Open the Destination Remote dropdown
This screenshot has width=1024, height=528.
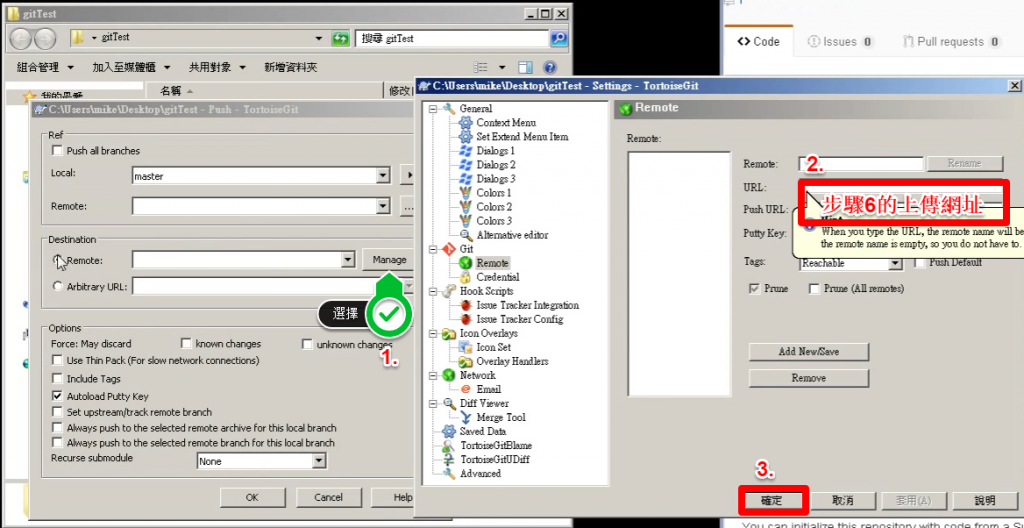click(348, 260)
